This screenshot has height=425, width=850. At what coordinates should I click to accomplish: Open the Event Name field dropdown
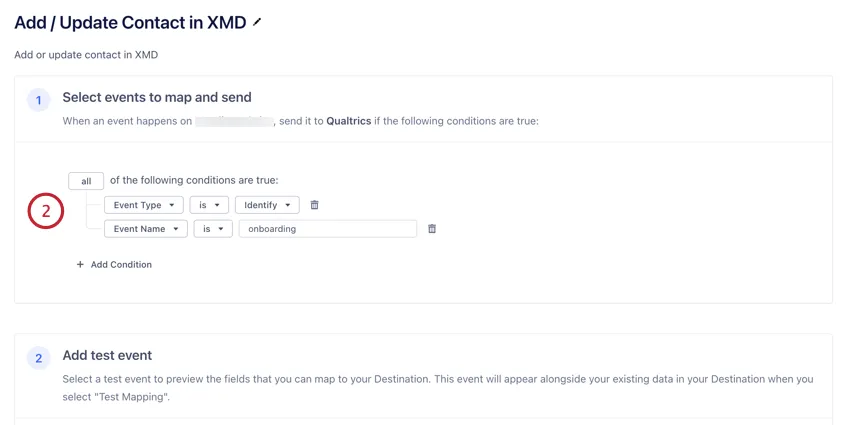(x=146, y=229)
